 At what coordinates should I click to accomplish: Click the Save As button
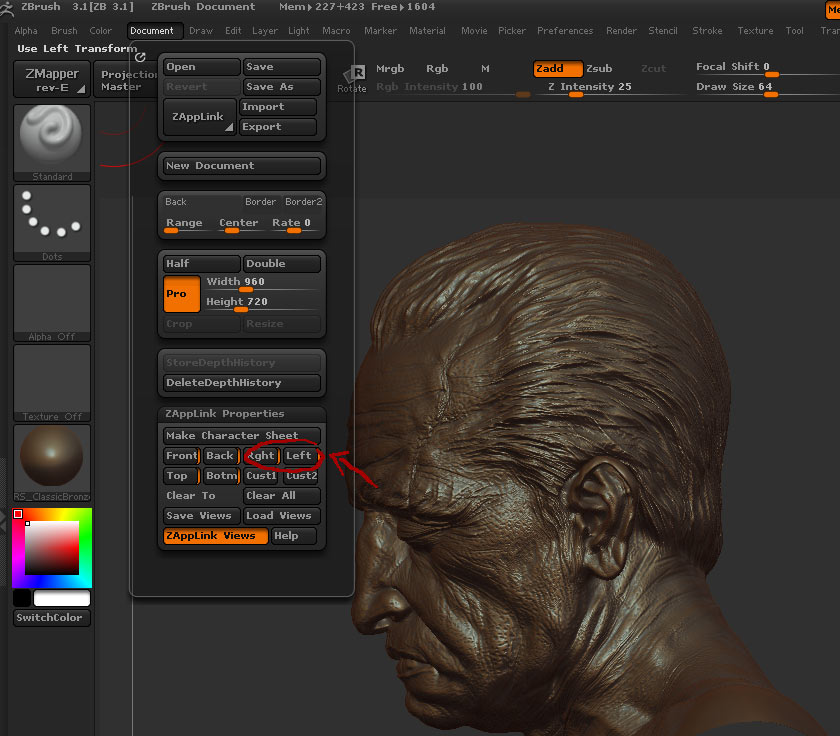[282, 86]
